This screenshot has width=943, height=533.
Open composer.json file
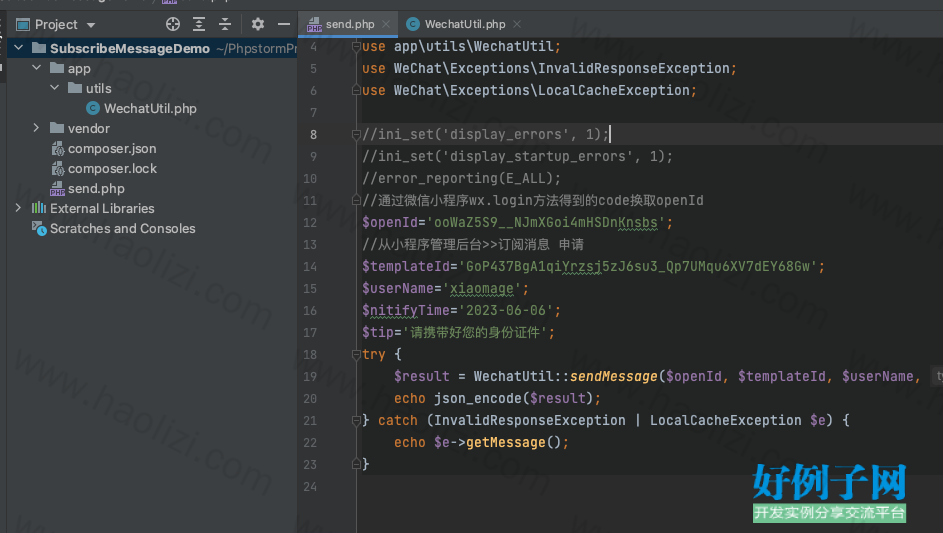point(112,149)
